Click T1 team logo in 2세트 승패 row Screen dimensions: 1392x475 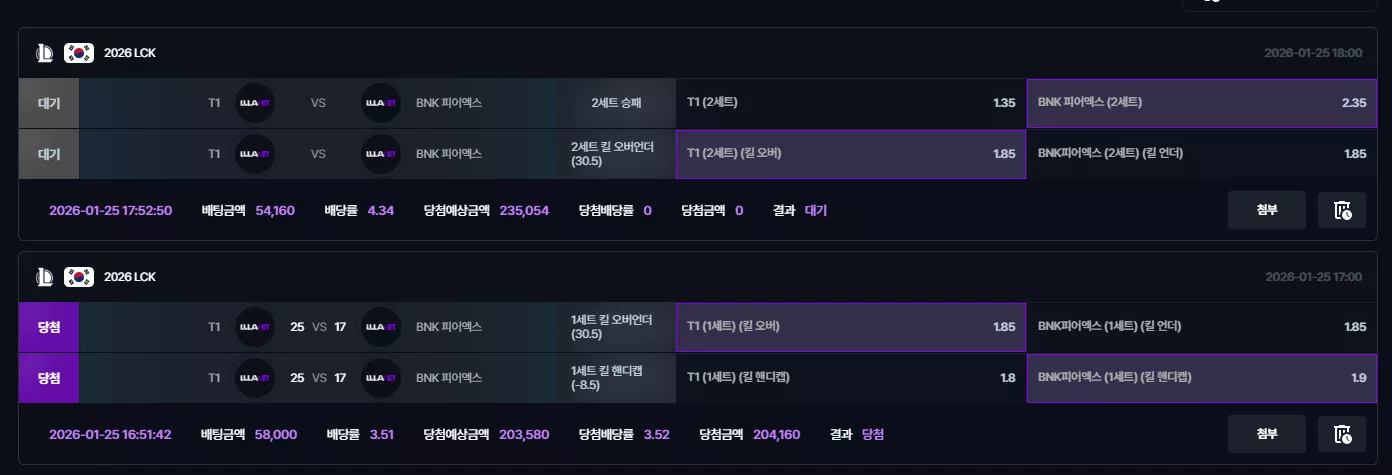click(x=255, y=103)
